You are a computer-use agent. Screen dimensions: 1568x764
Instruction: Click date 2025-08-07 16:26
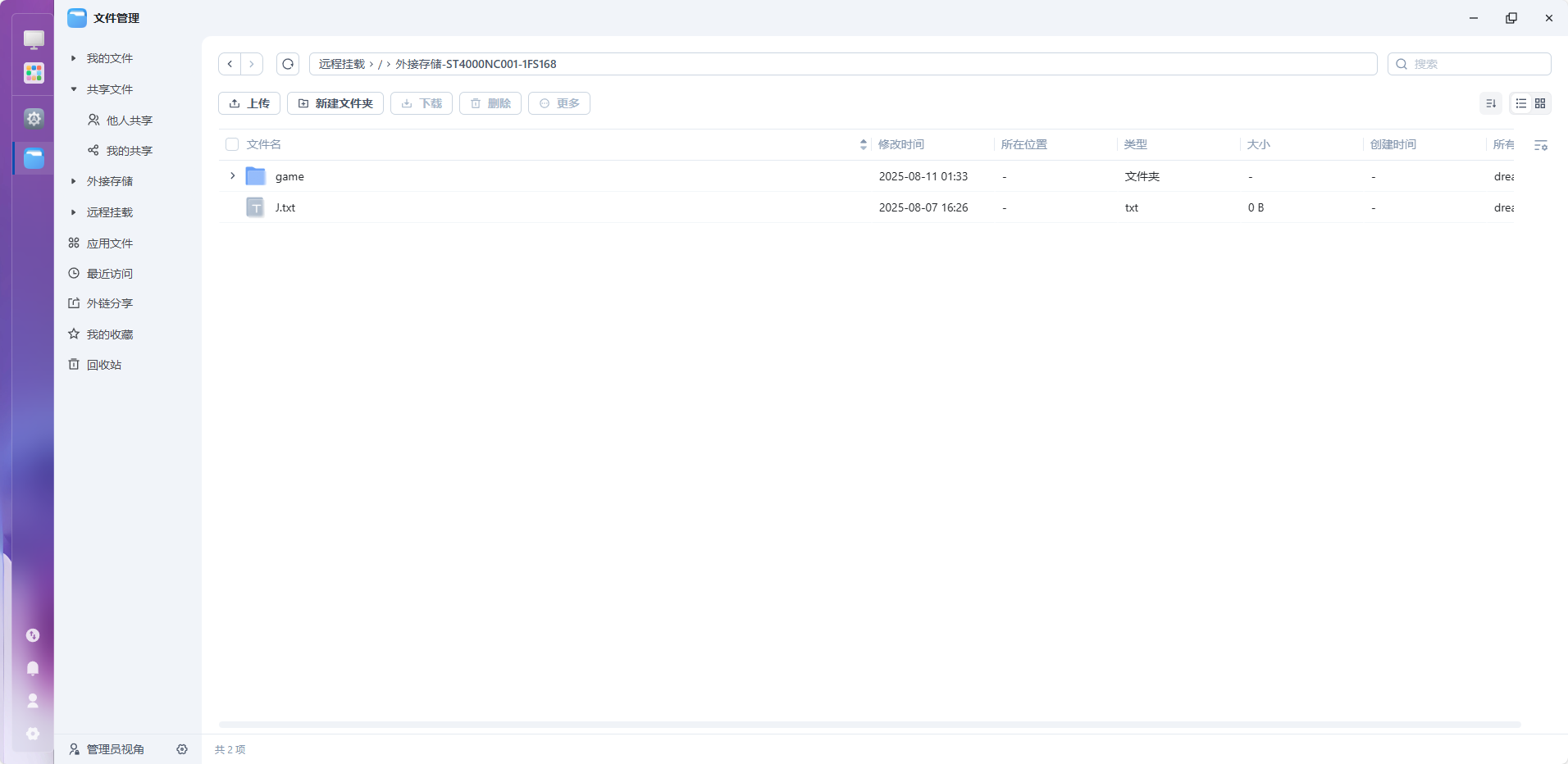coord(923,207)
